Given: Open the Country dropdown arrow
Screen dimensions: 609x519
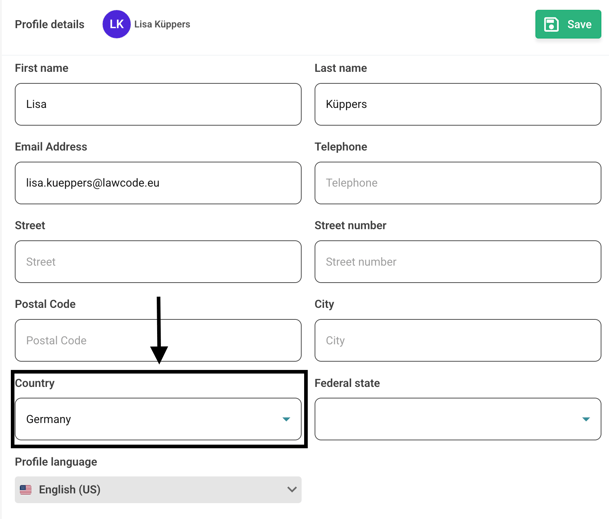Looking at the screenshot, I should click(286, 420).
